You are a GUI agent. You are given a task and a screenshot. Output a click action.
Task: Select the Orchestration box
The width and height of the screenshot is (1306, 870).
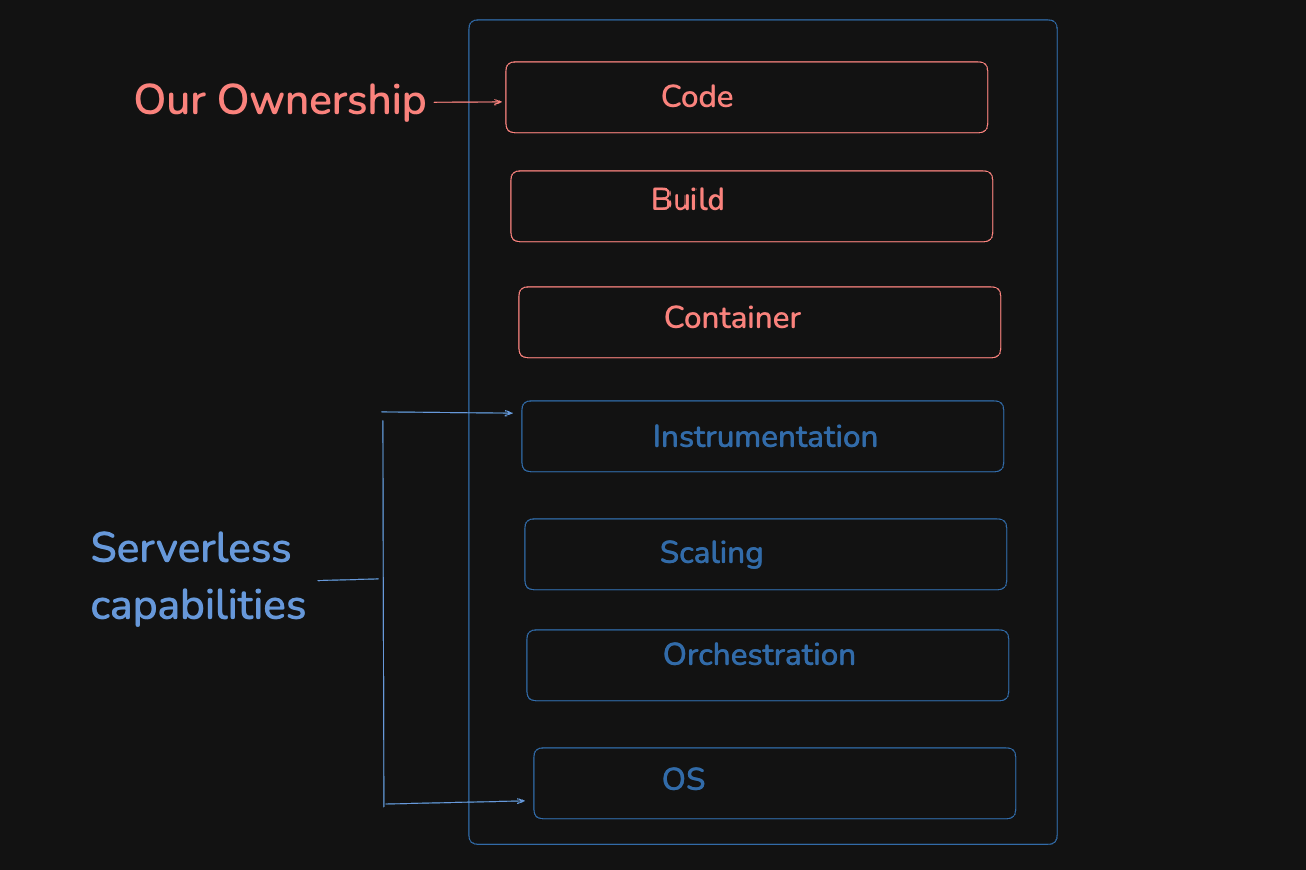767,665
